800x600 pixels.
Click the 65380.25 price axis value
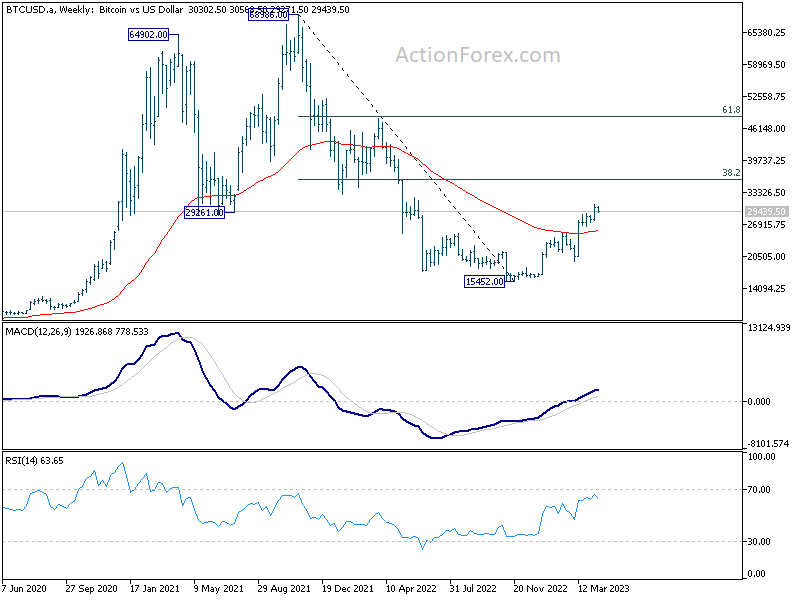click(766, 33)
